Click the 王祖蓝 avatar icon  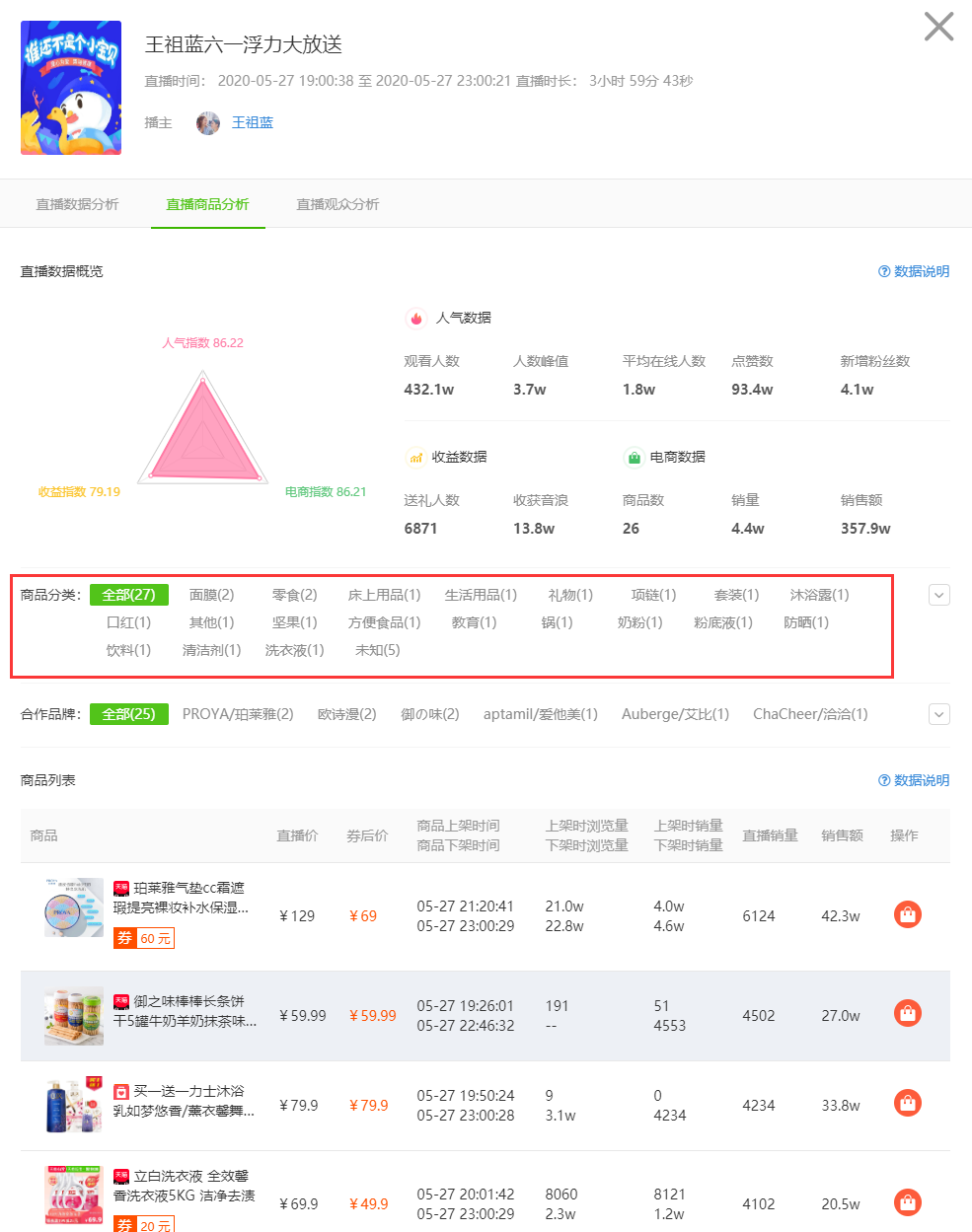tap(208, 122)
